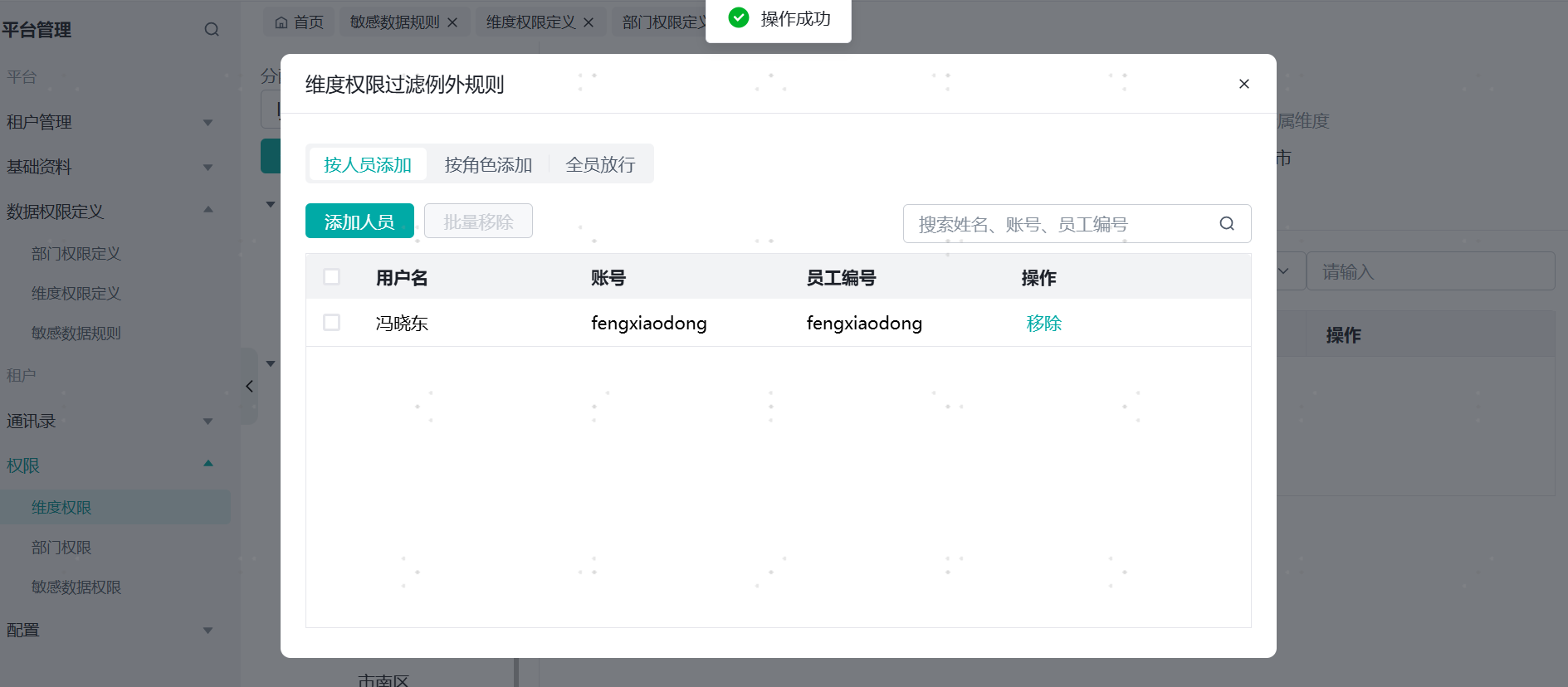The height and width of the screenshot is (687, 1568).
Task: Select 部门权限 in the sidebar
Action: (61, 548)
